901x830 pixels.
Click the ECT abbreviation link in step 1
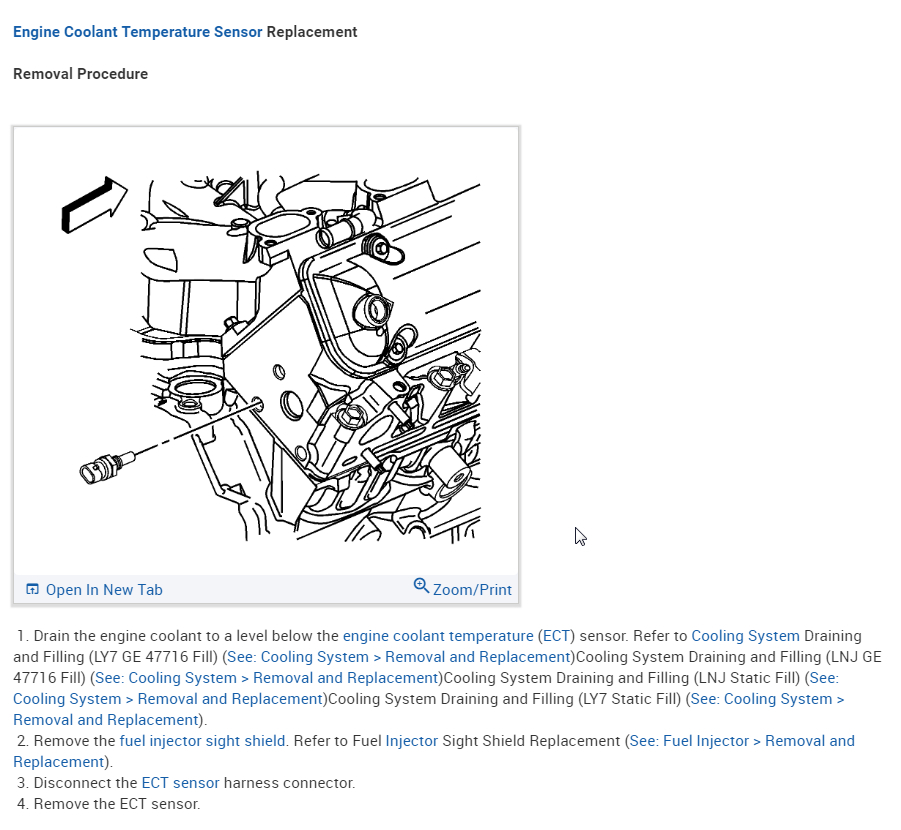tap(556, 636)
